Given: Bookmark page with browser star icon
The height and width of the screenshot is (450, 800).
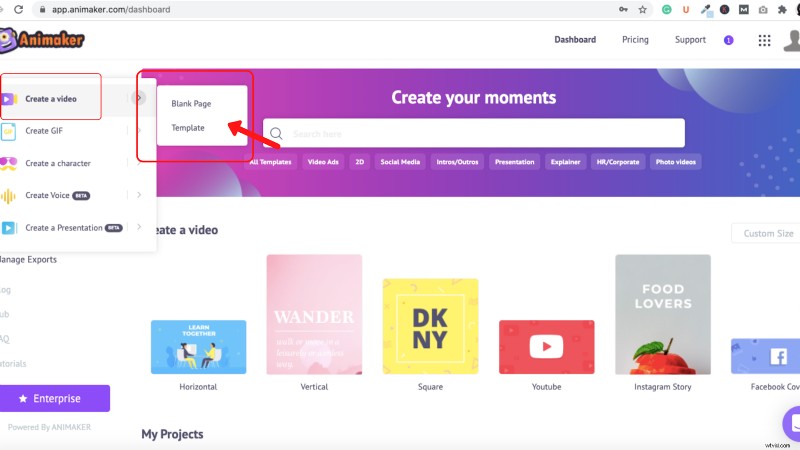Looking at the screenshot, I should [642, 9].
